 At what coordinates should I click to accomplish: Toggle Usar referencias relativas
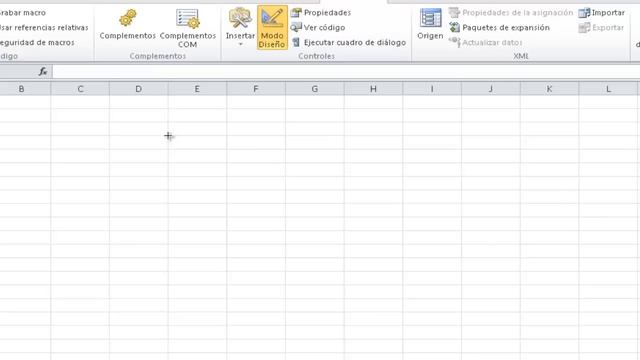(x=44, y=27)
